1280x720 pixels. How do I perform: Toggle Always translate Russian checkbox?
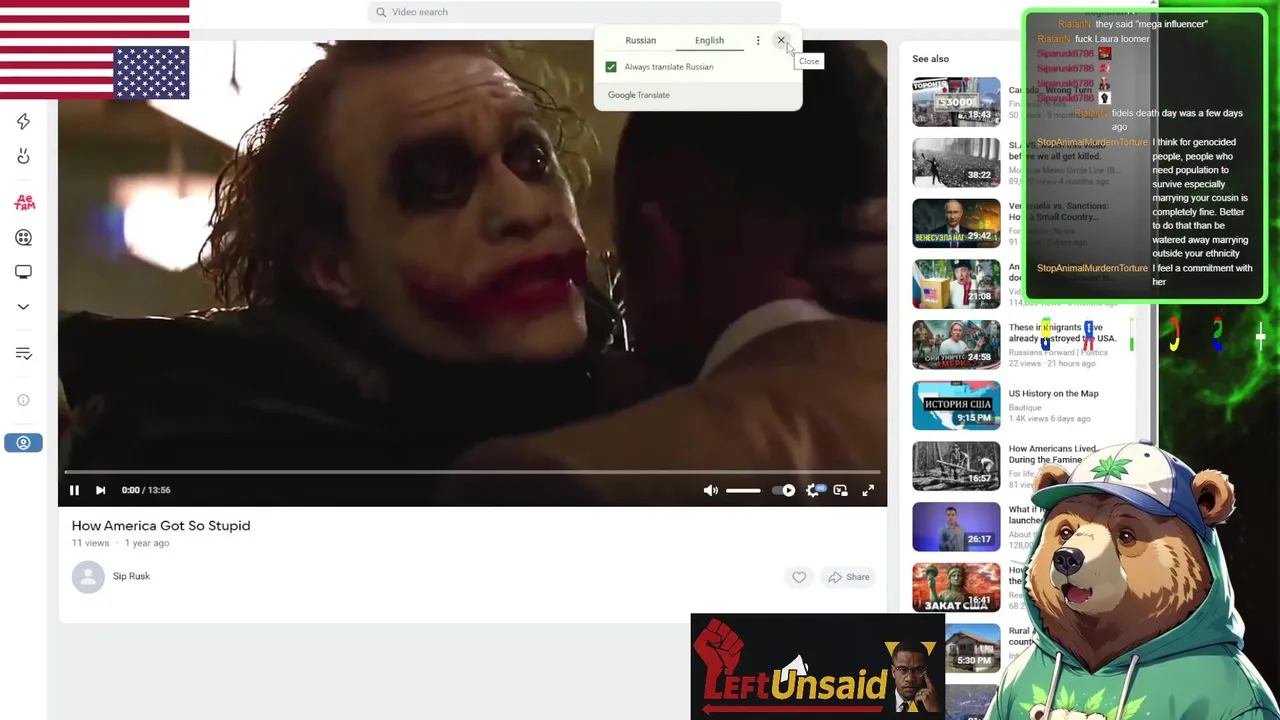(611, 67)
